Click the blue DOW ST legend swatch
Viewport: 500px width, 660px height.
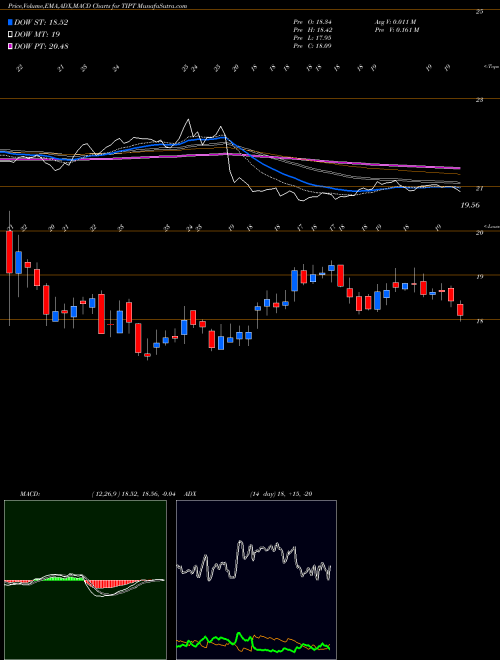tap(10, 23)
